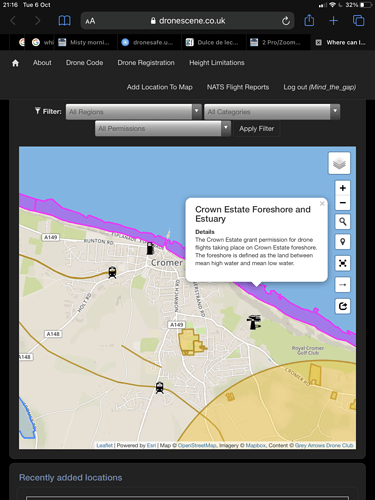The height and width of the screenshot is (500, 375).
Task: Open the map layers control
Action: (339, 163)
